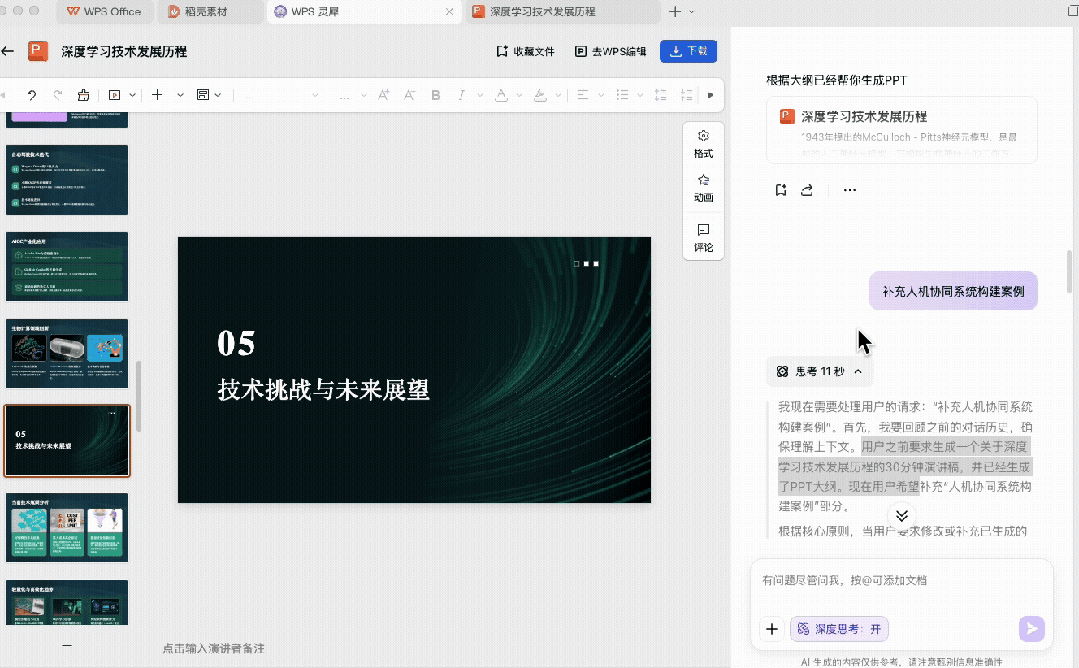The image size is (1079, 668).
Task: Open paragraph spacing tool
Action: [686, 95]
